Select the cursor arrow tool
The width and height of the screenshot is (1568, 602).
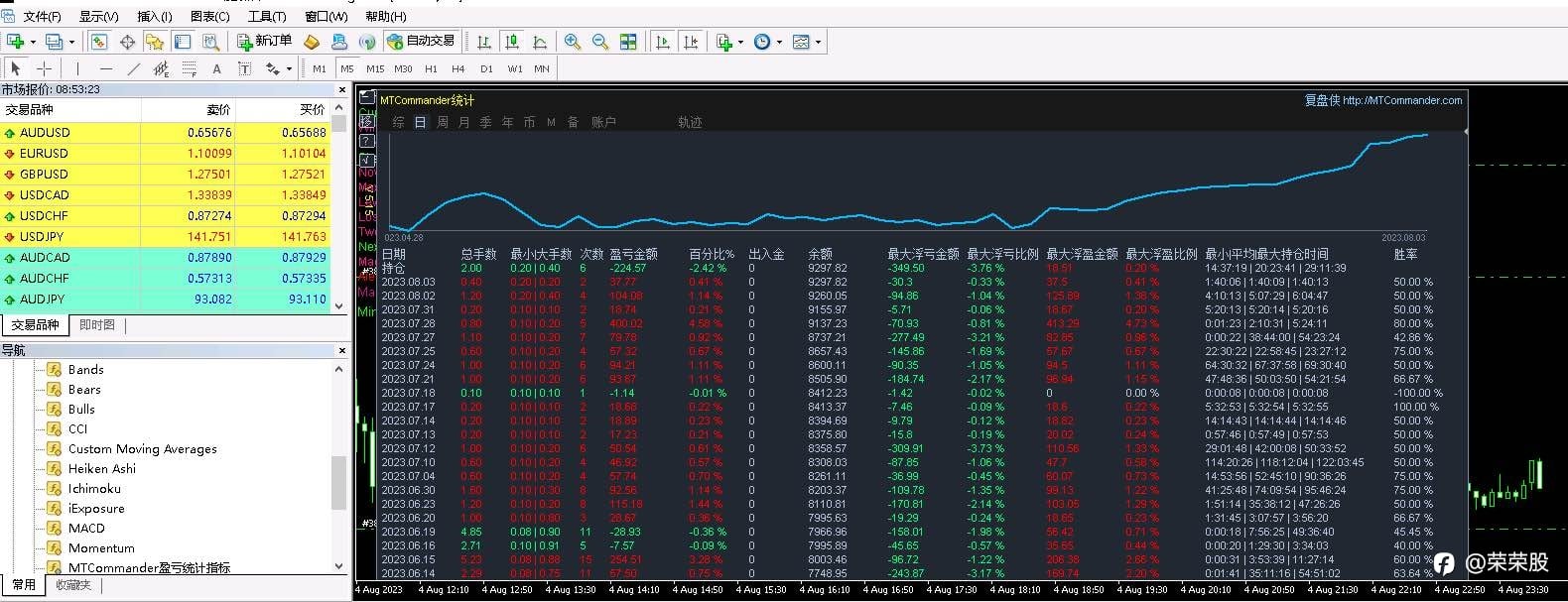pyautogui.click(x=16, y=68)
